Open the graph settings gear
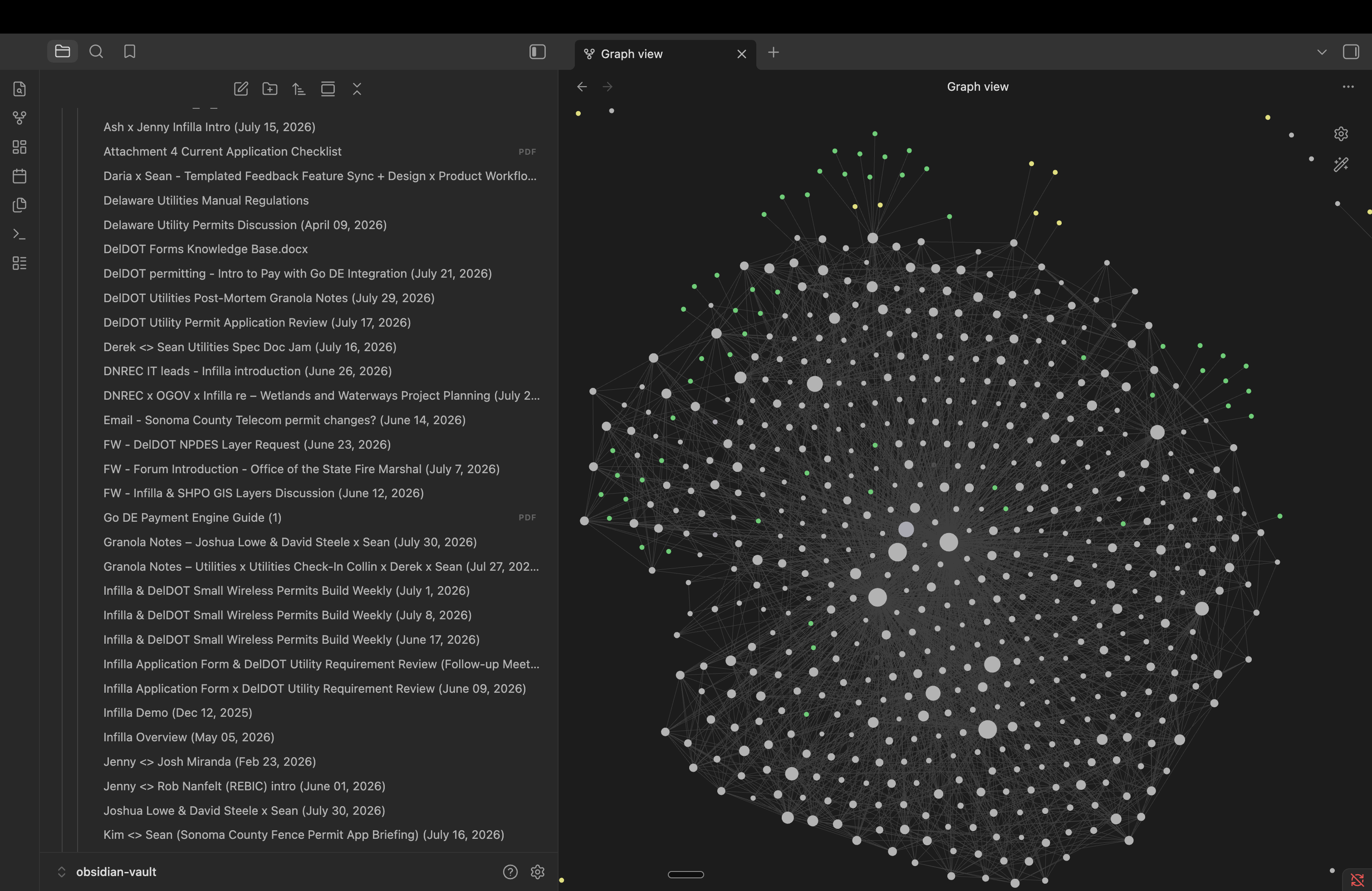 [x=1341, y=134]
